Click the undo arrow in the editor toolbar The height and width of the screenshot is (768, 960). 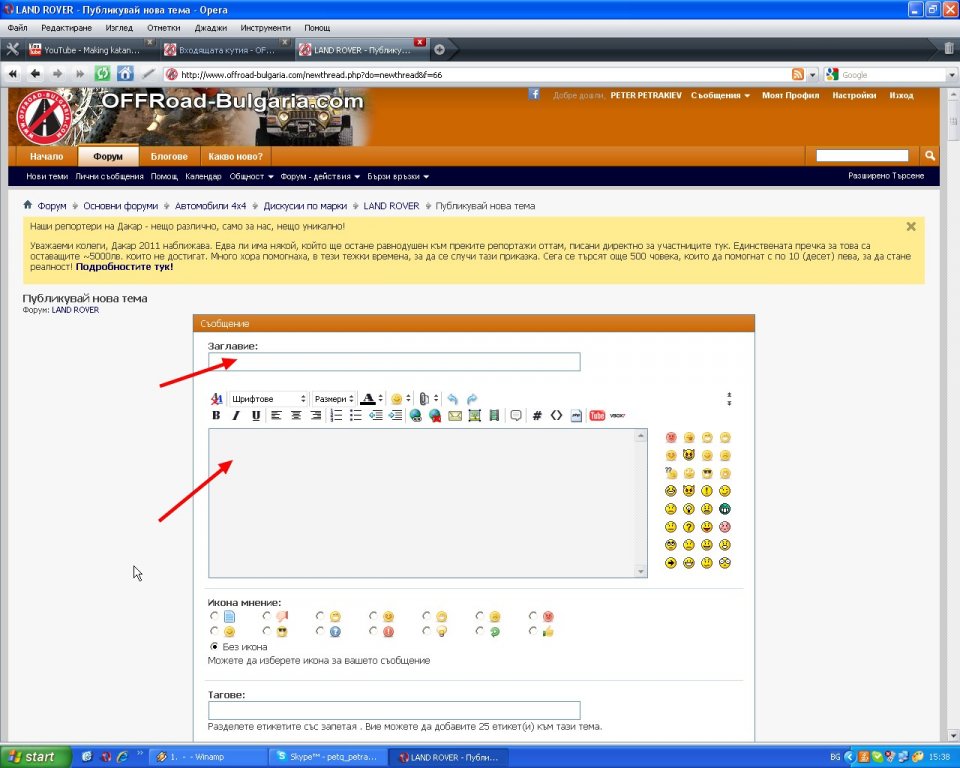tap(453, 399)
